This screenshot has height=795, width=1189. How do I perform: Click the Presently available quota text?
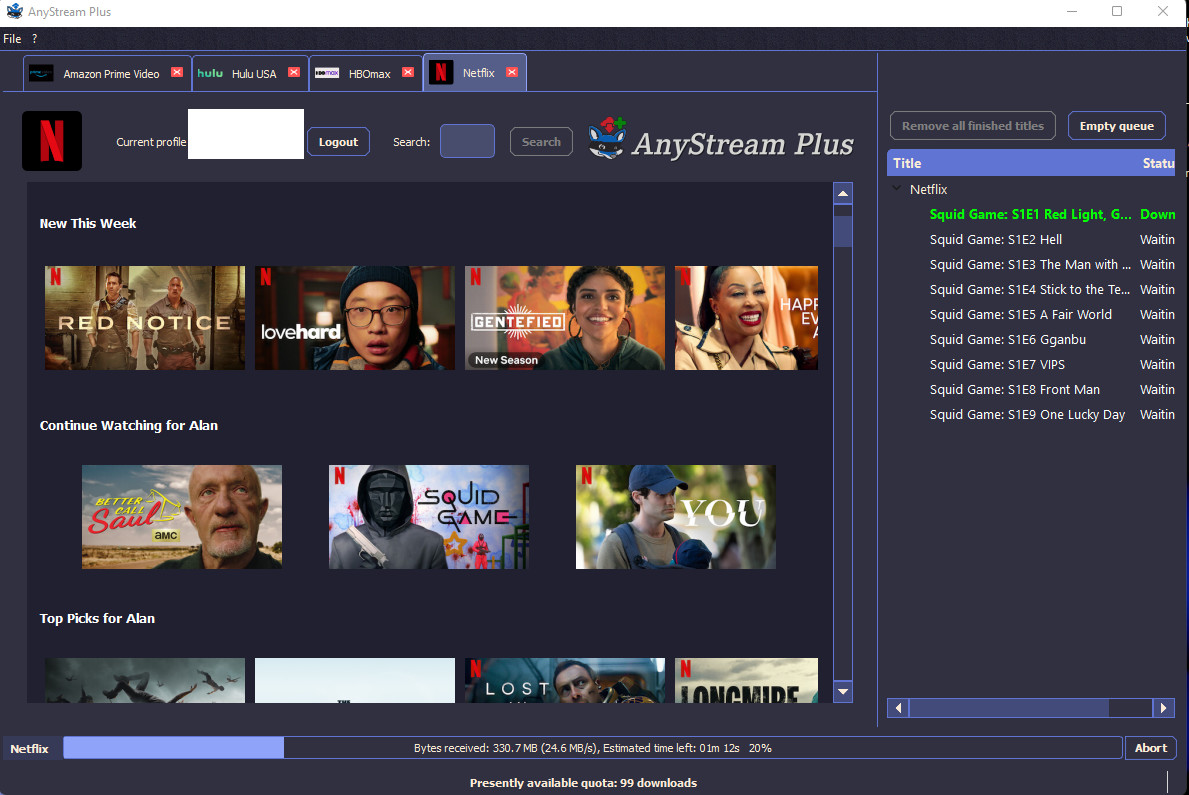583,783
